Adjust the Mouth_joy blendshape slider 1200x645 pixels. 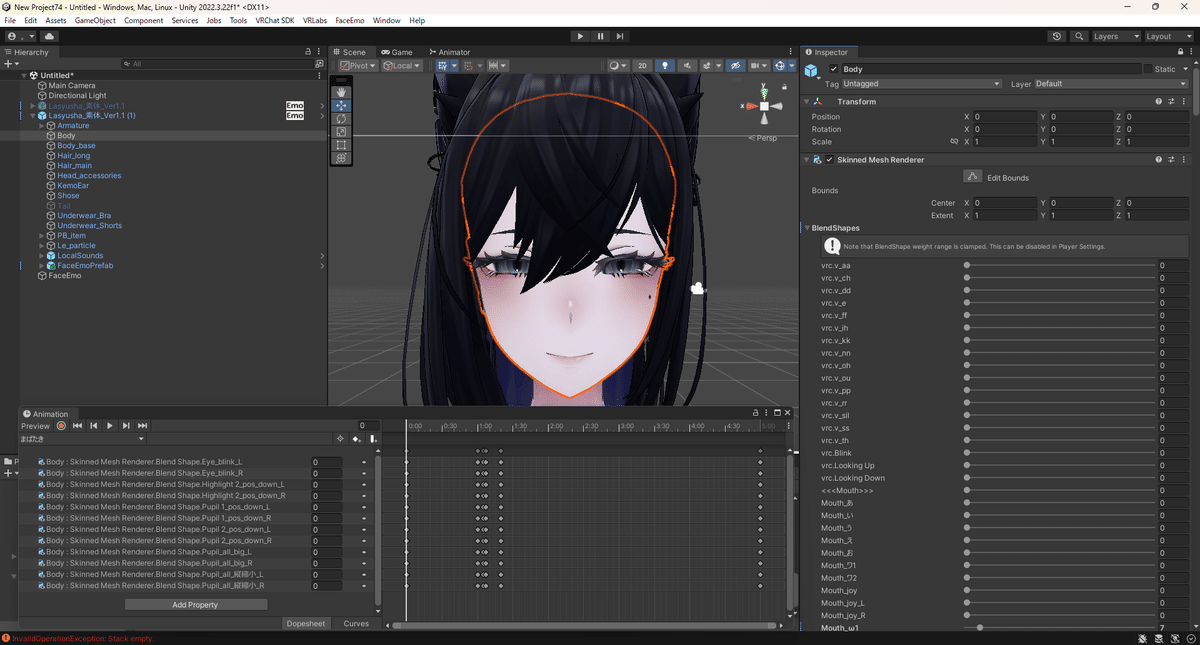click(1060, 591)
